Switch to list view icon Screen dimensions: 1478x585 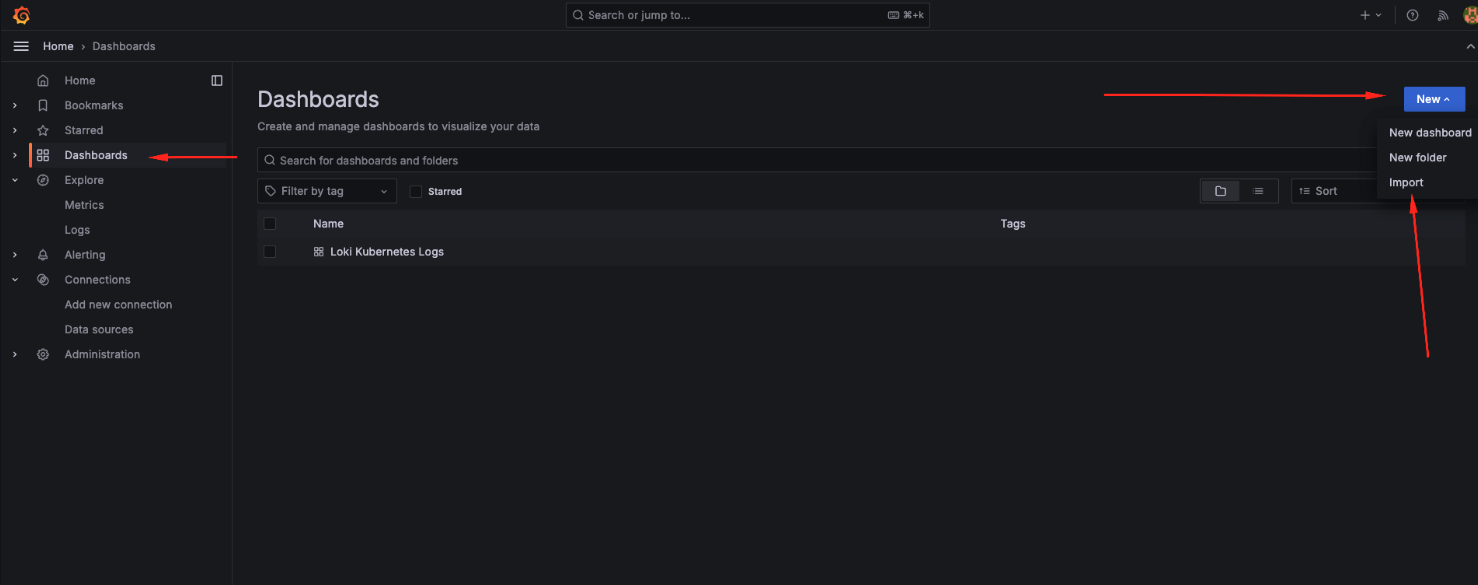coord(1258,191)
